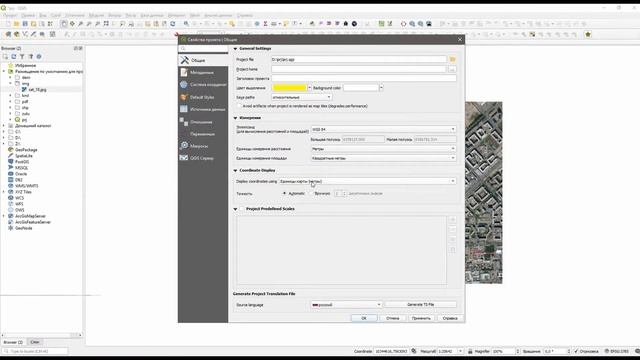This screenshot has width=640, height=360.
Task: Open the Default Styles page
Action: point(203,97)
